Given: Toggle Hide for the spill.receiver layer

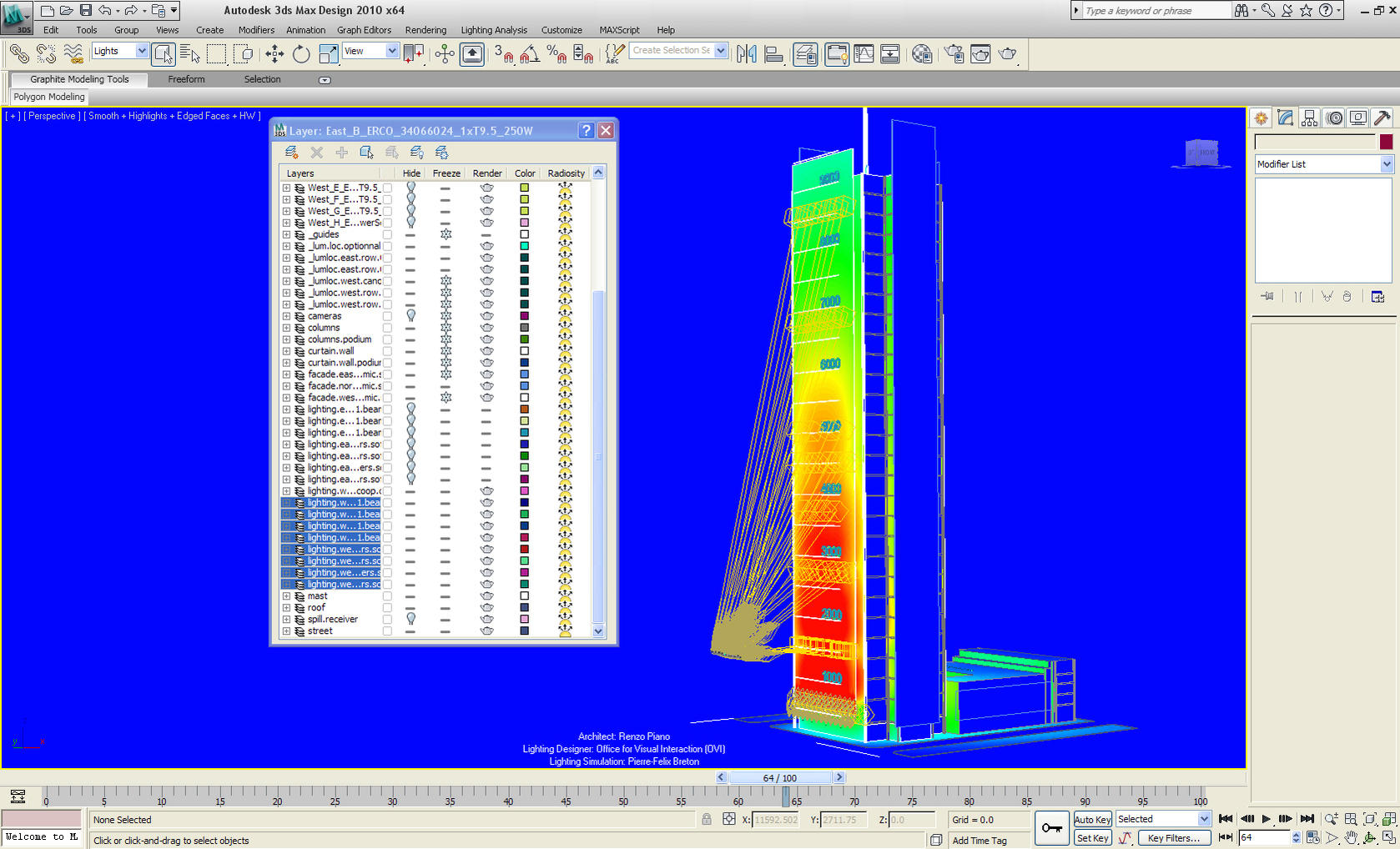Looking at the screenshot, I should coord(410,620).
